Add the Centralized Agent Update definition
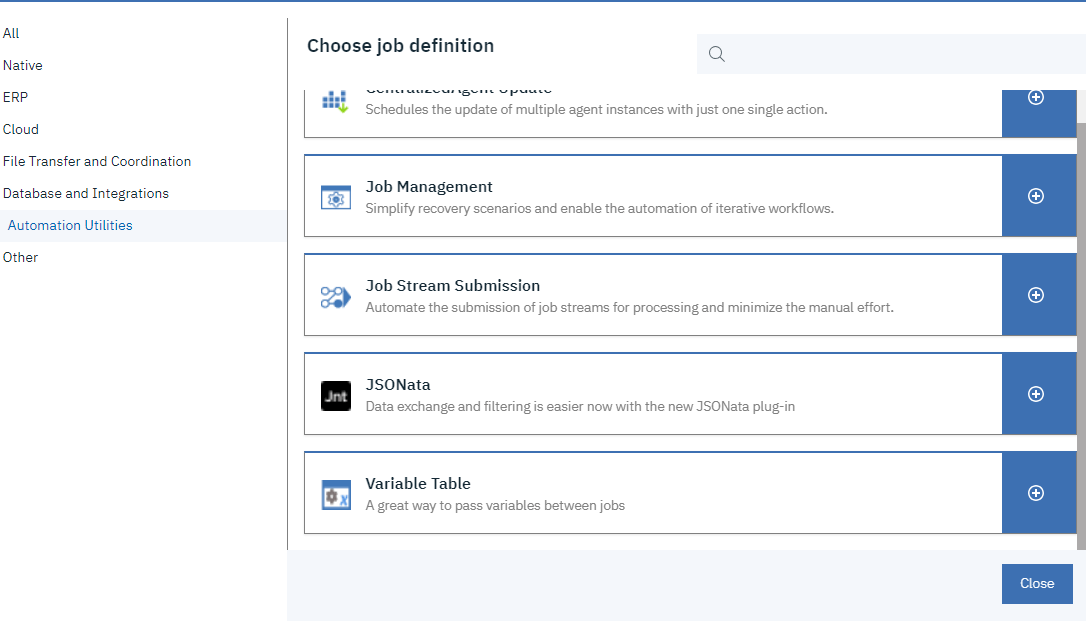The width and height of the screenshot is (1086, 631). point(1037,99)
